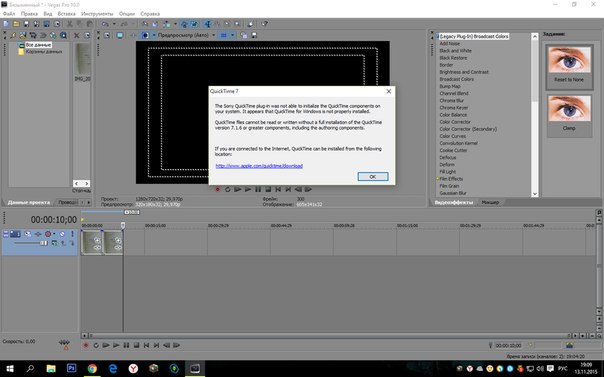Click the effects list scroll down arrow
The width and height of the screenshot is (604, 377).
click(534, 194)
